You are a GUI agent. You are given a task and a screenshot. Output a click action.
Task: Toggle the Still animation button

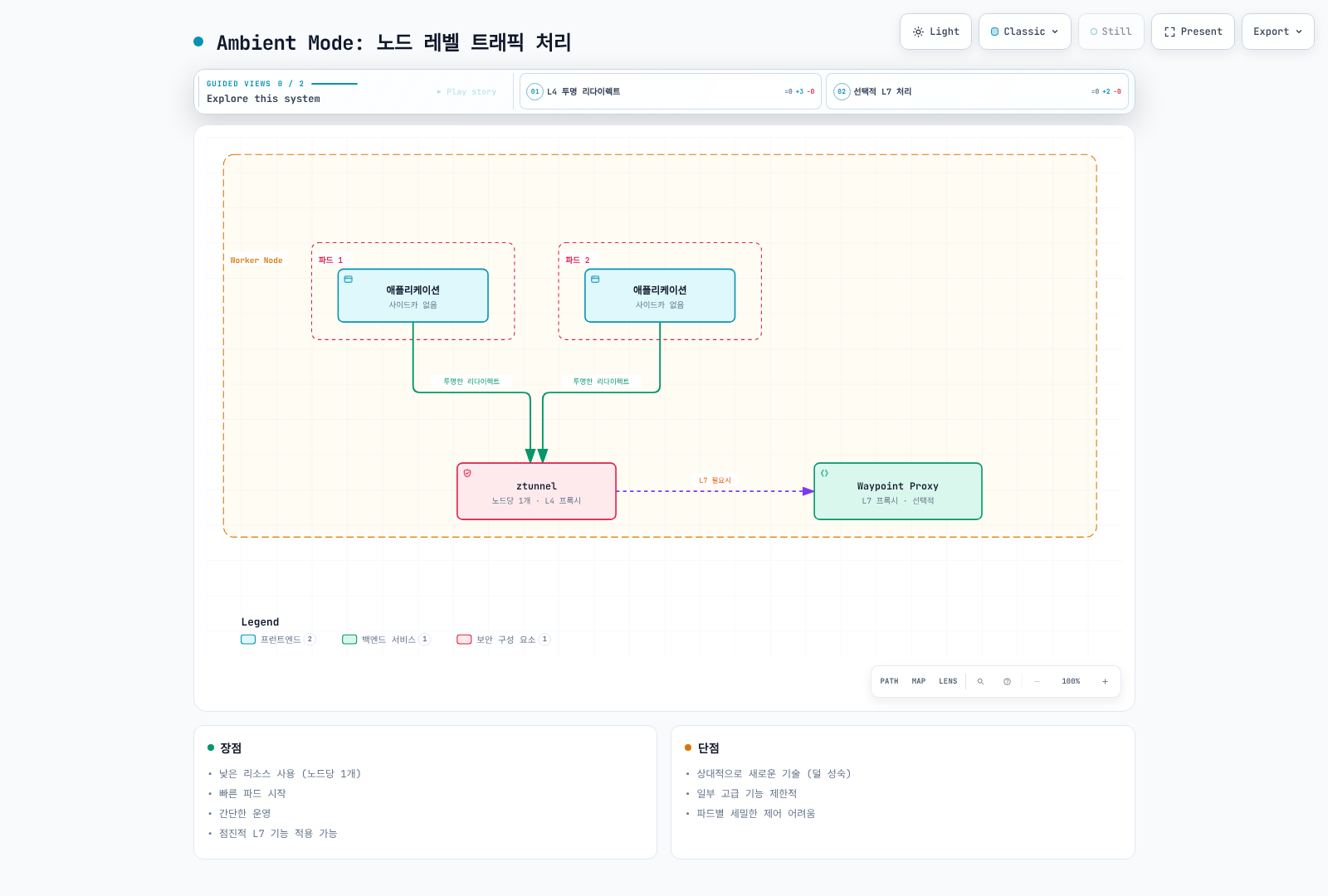click(x=1111, y=32)
